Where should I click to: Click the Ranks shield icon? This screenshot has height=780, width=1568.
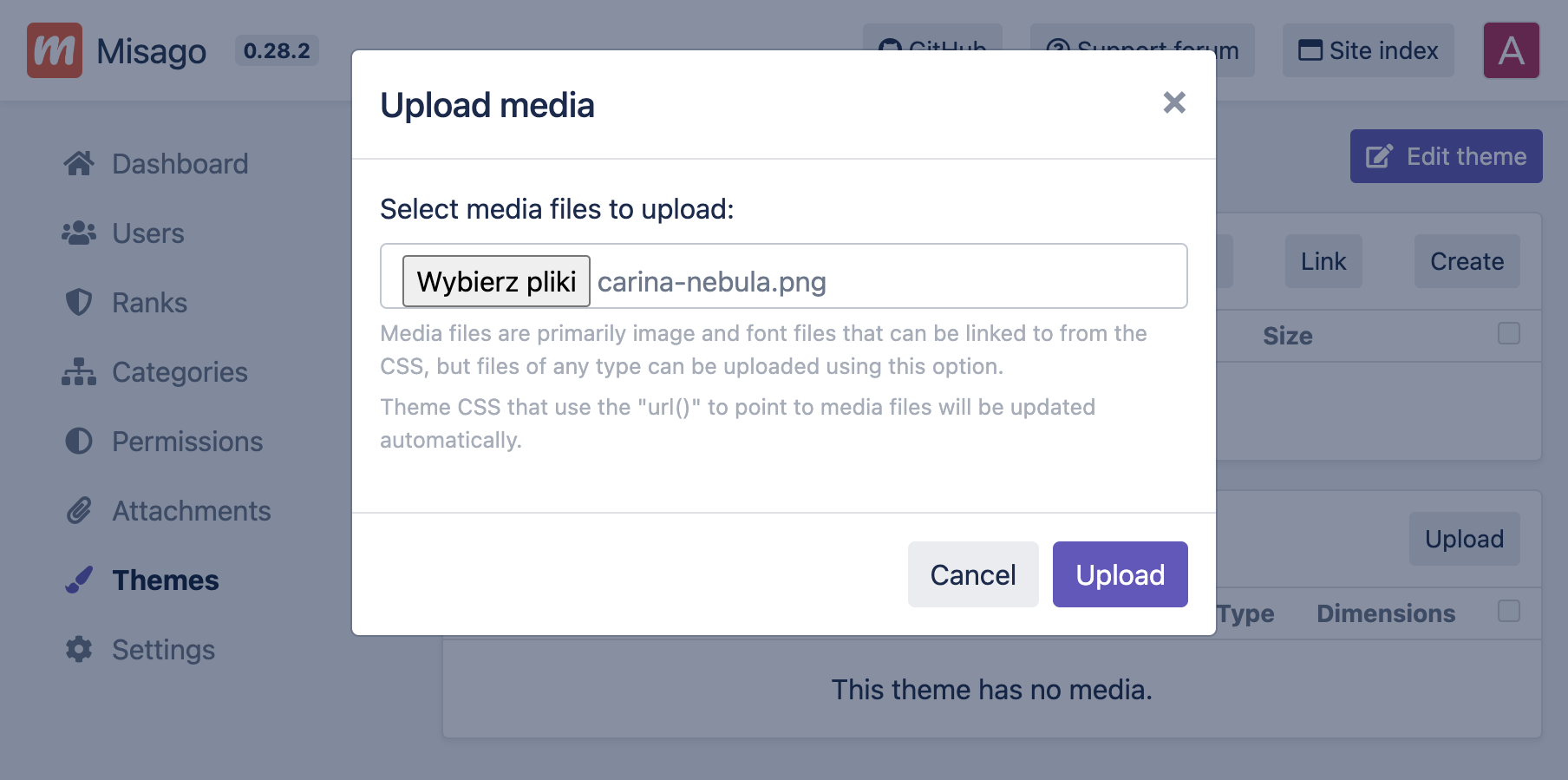tap(79, 302)
